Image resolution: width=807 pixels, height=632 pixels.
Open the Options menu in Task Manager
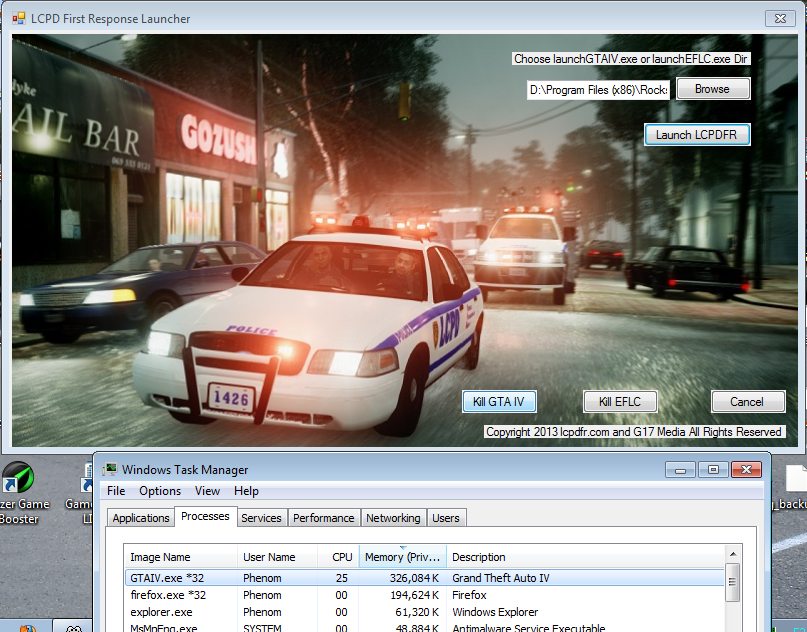coord(160,491)
